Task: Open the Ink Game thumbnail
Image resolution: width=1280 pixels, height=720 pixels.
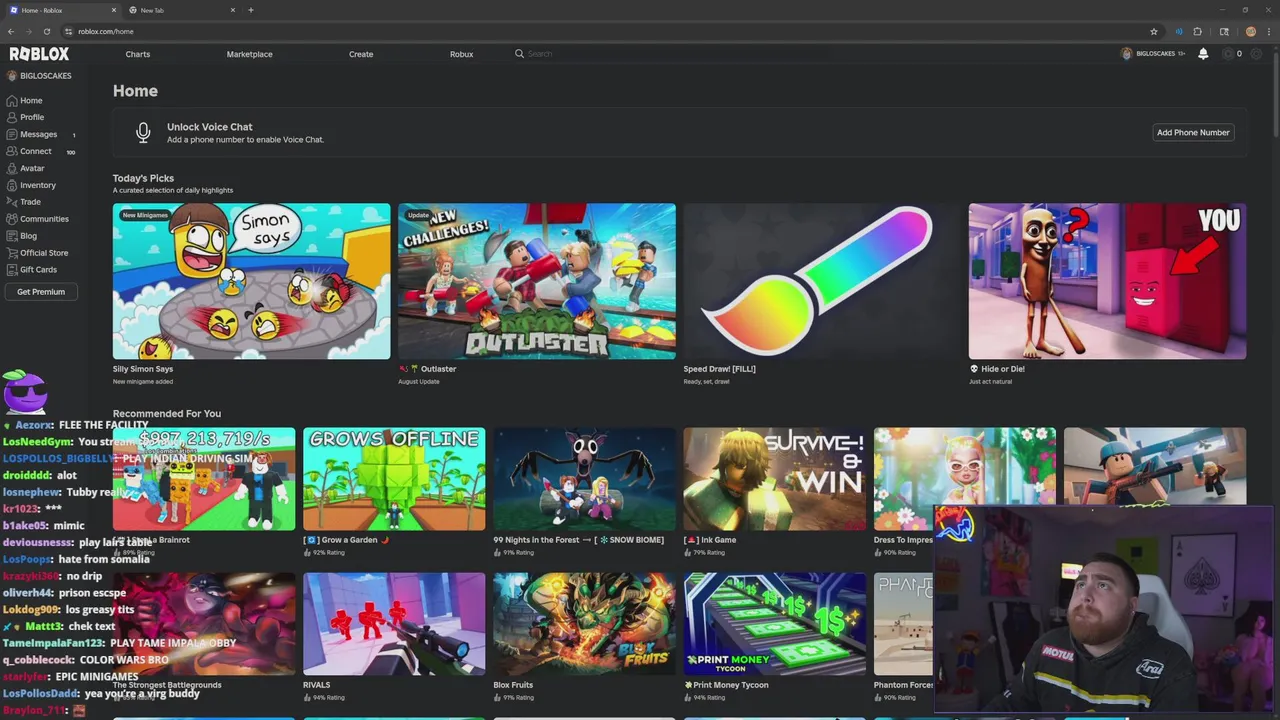Action: (x=774, y=479)
